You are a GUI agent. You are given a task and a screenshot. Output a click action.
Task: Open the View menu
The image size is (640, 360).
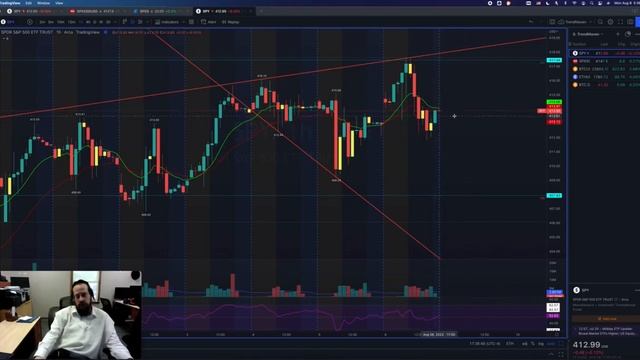(x=59, y=3)
